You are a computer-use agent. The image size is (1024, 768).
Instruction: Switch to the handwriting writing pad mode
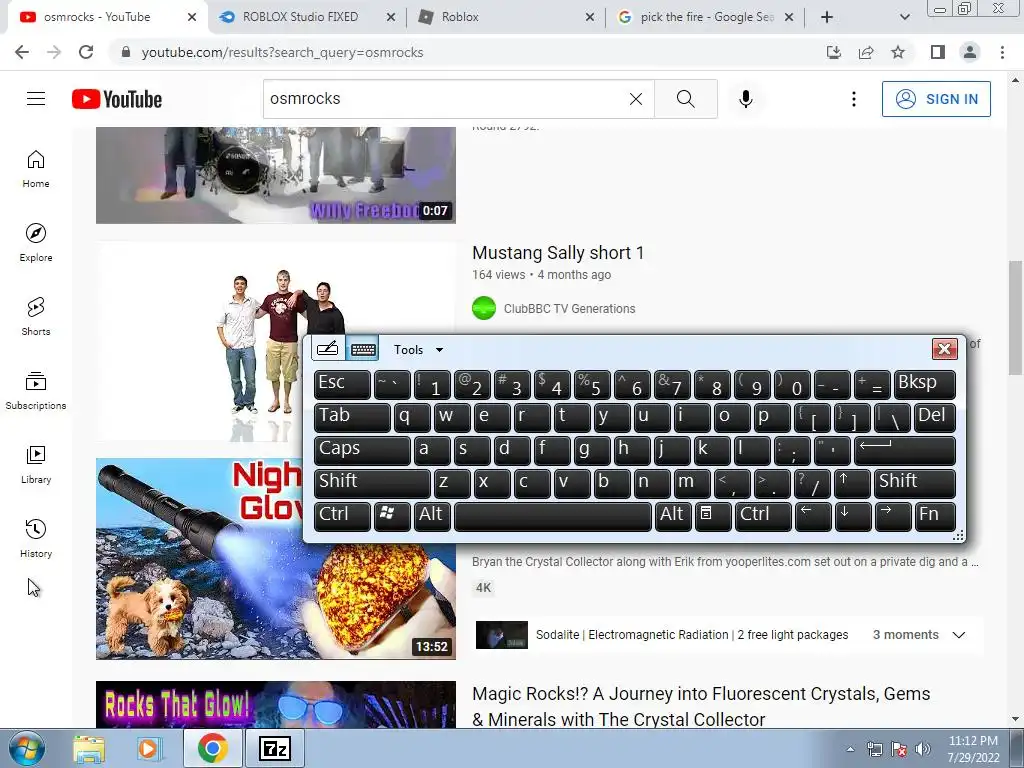click(x=327, y=349)
